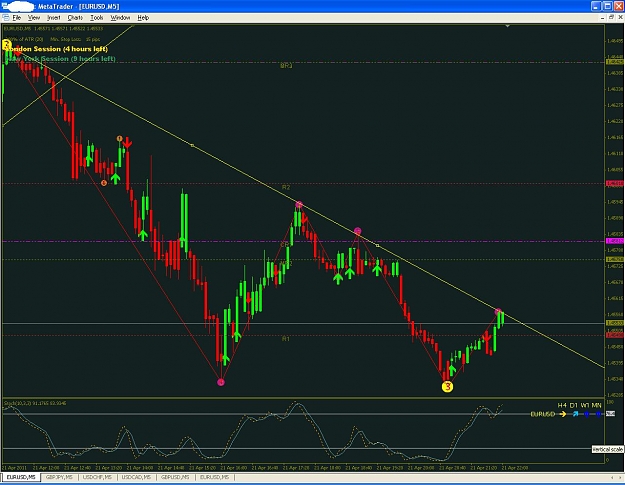The width and height of the screenshot is (625, 485).
Task: Click the chart shift triangle at chart top
Action: [x=507, y=26]
